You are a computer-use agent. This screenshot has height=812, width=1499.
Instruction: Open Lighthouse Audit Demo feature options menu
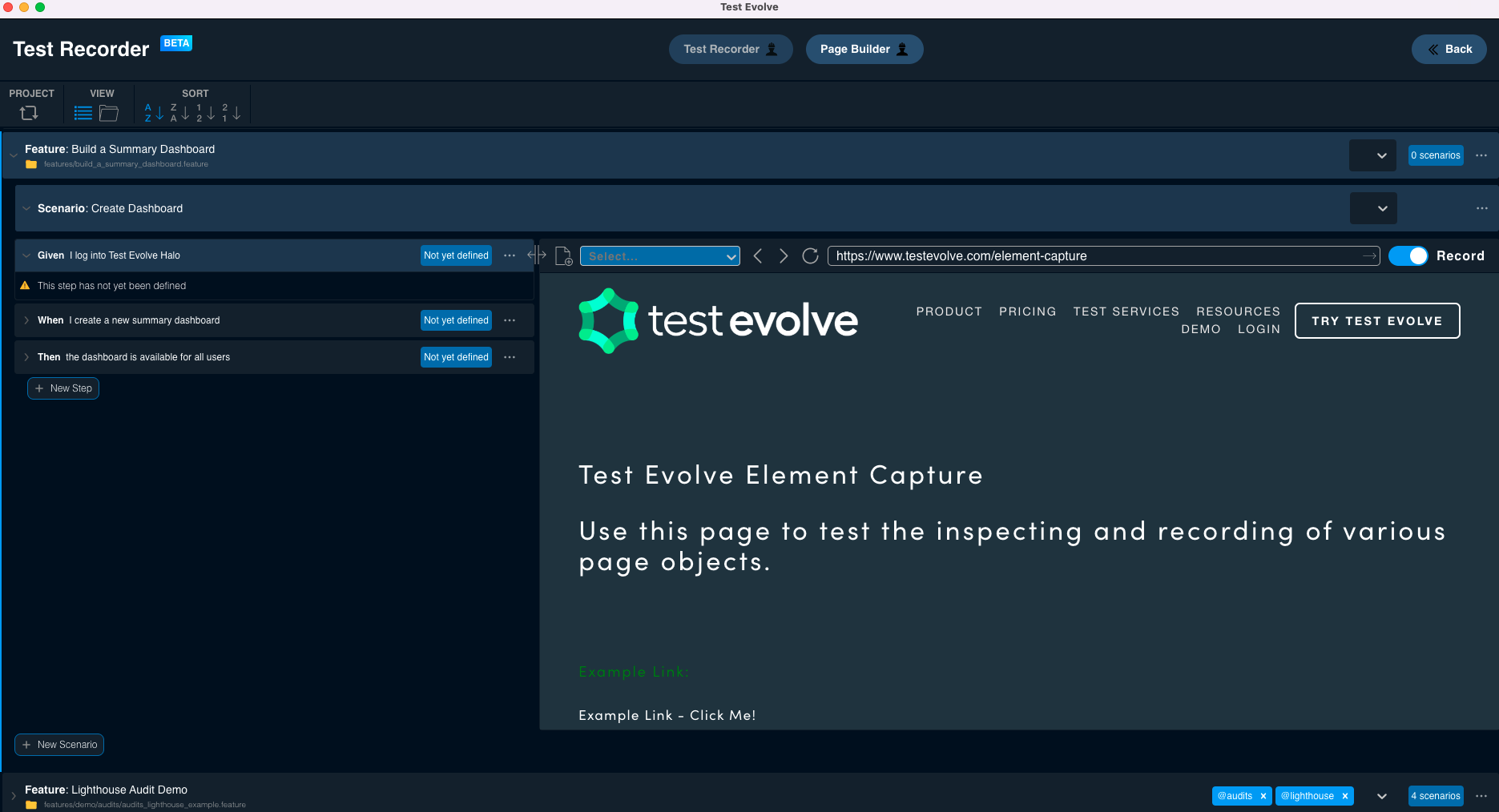click(x=1481, y=796)
